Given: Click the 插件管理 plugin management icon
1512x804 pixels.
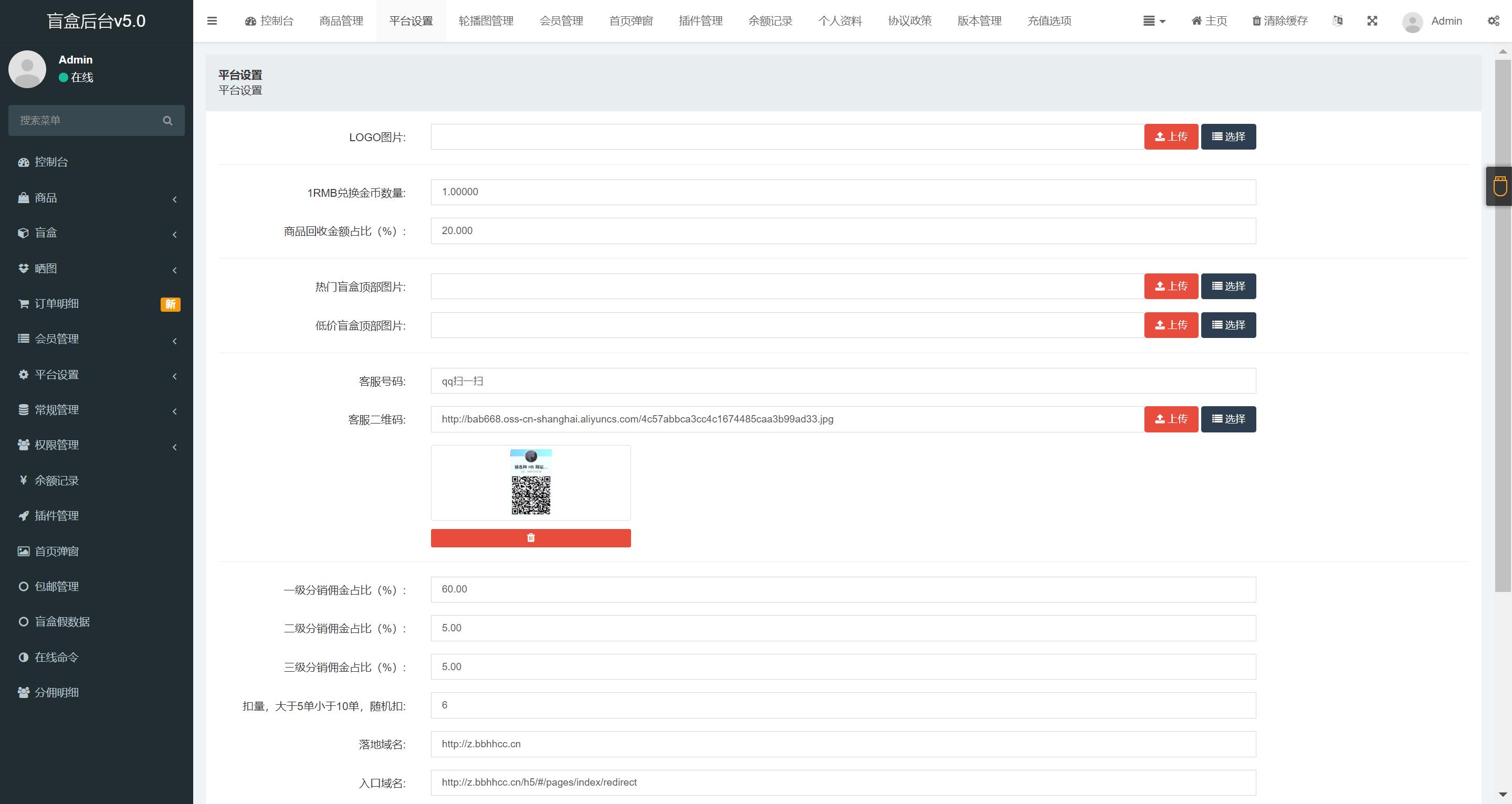Looking at the screenshot, I should tap(22, 515).
